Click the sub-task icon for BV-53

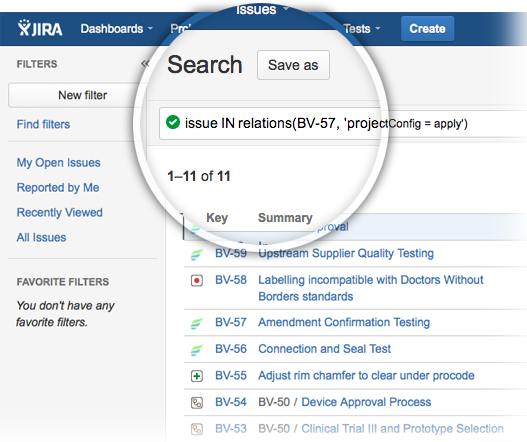(197, 429)
